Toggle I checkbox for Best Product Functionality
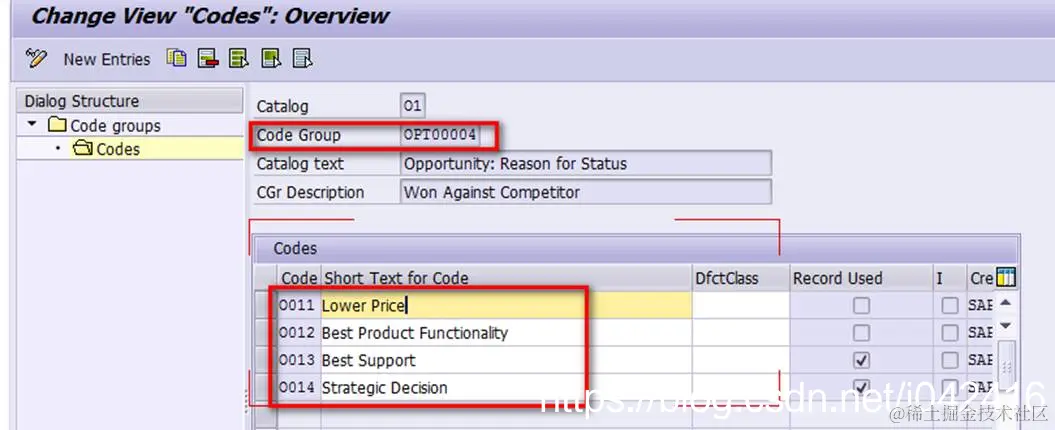The image size is (1055, 430). pos(949,333)
